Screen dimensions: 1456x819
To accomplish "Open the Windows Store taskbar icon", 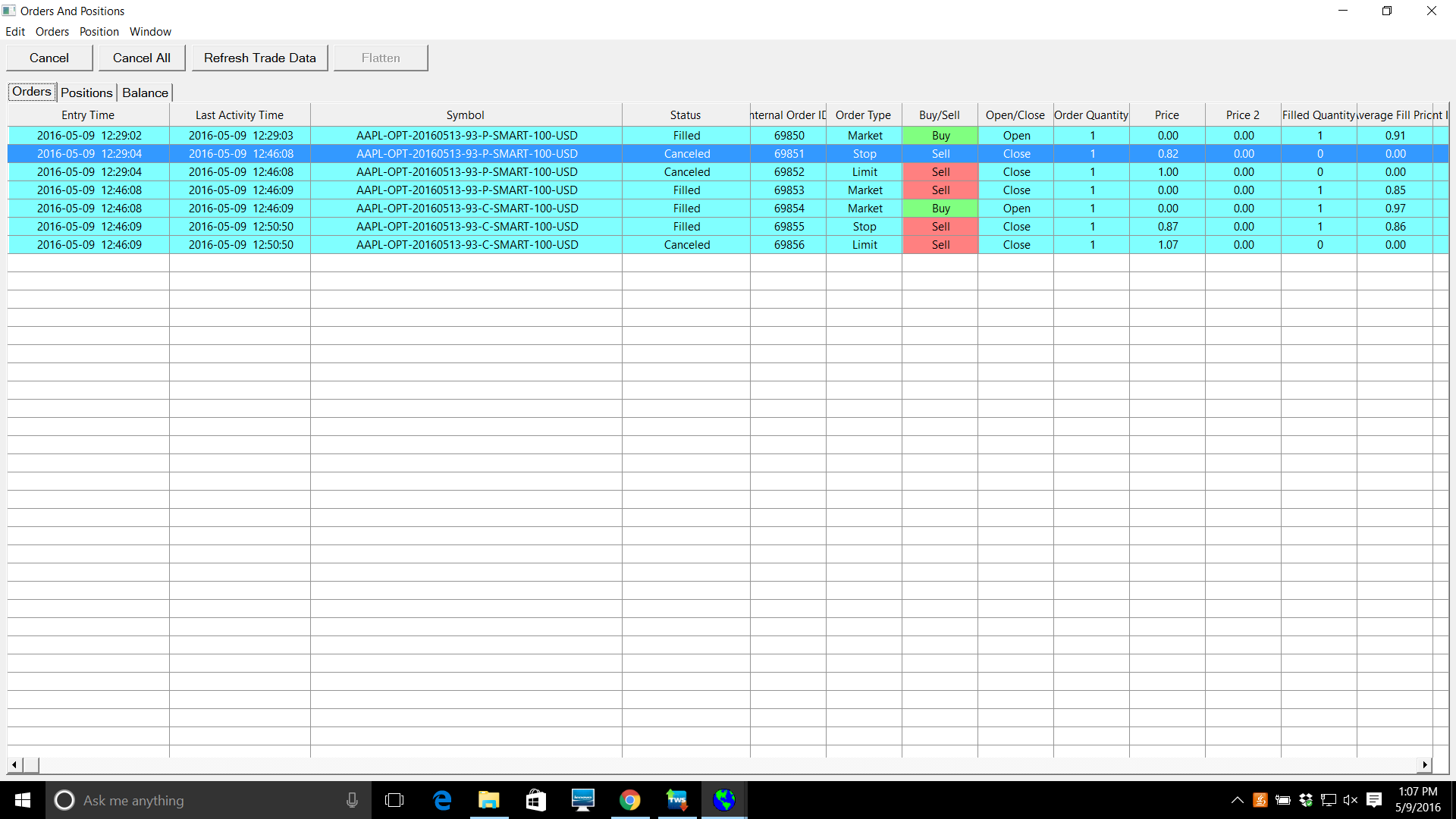I will click(x=536, y=800).
